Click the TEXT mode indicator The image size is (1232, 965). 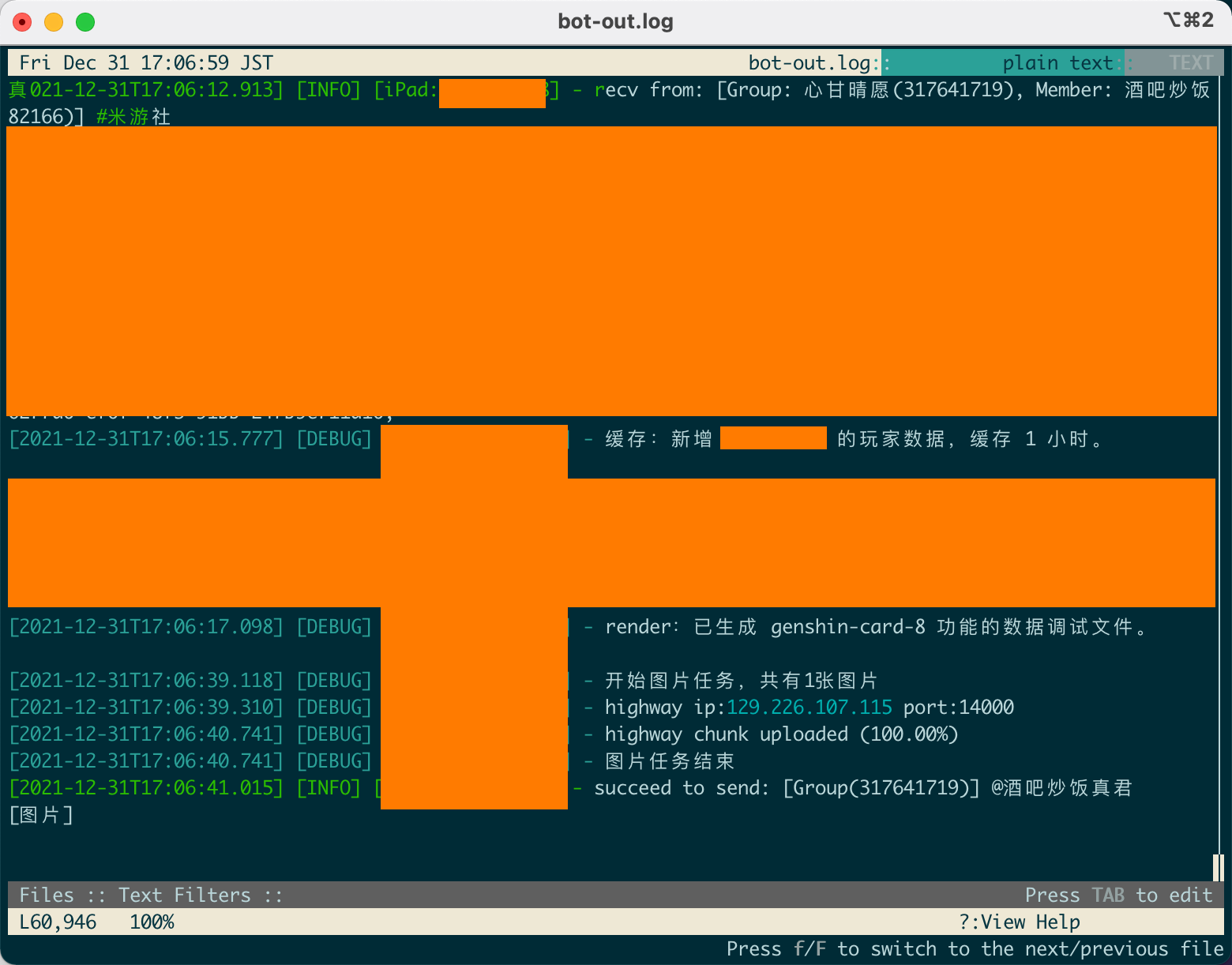click(1189, 62)
